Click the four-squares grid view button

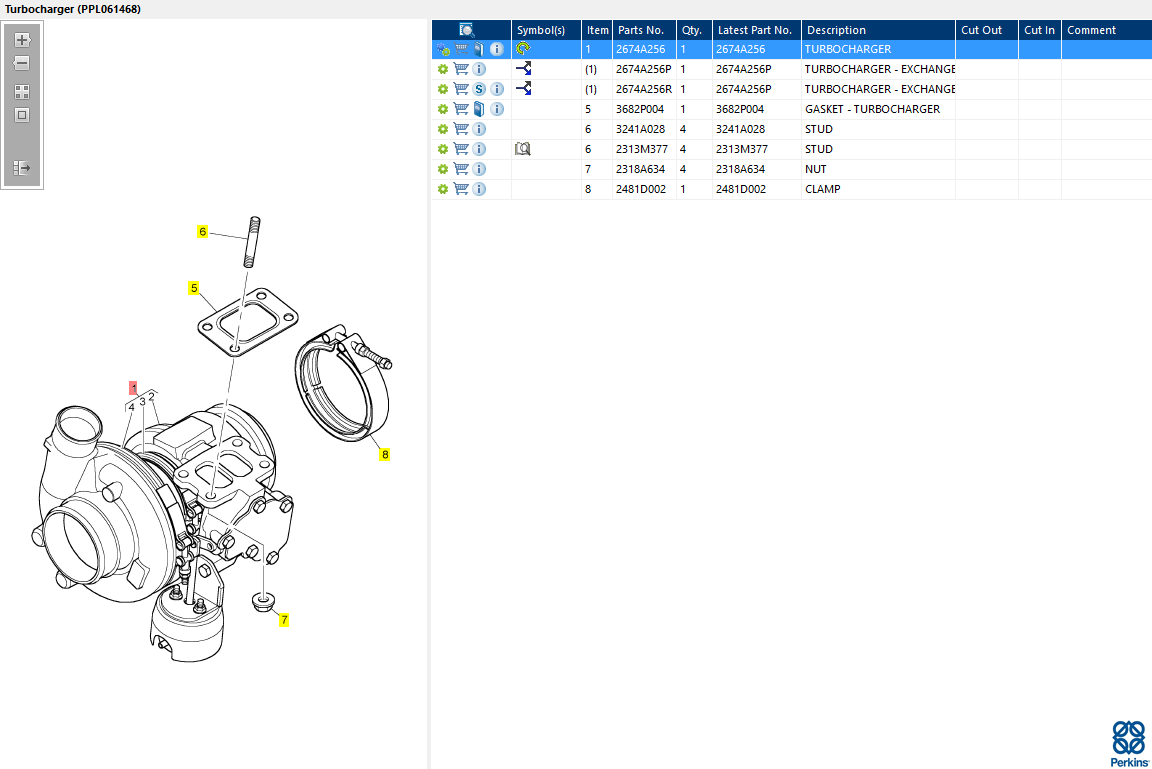pyautogui.click(x=22, y=92)
